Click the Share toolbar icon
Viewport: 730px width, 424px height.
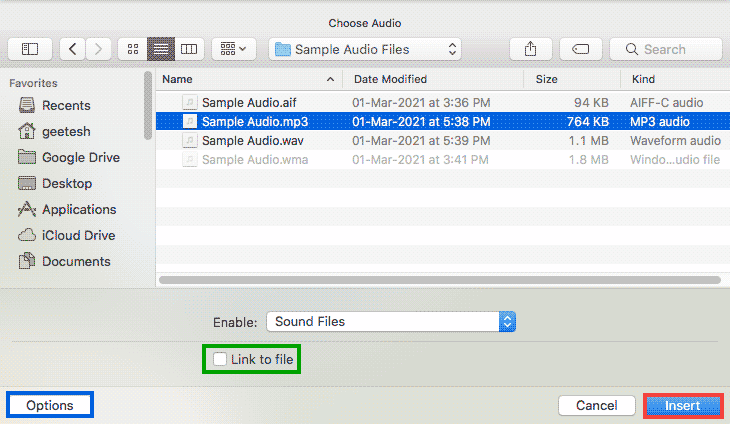(x=531, y=49)
